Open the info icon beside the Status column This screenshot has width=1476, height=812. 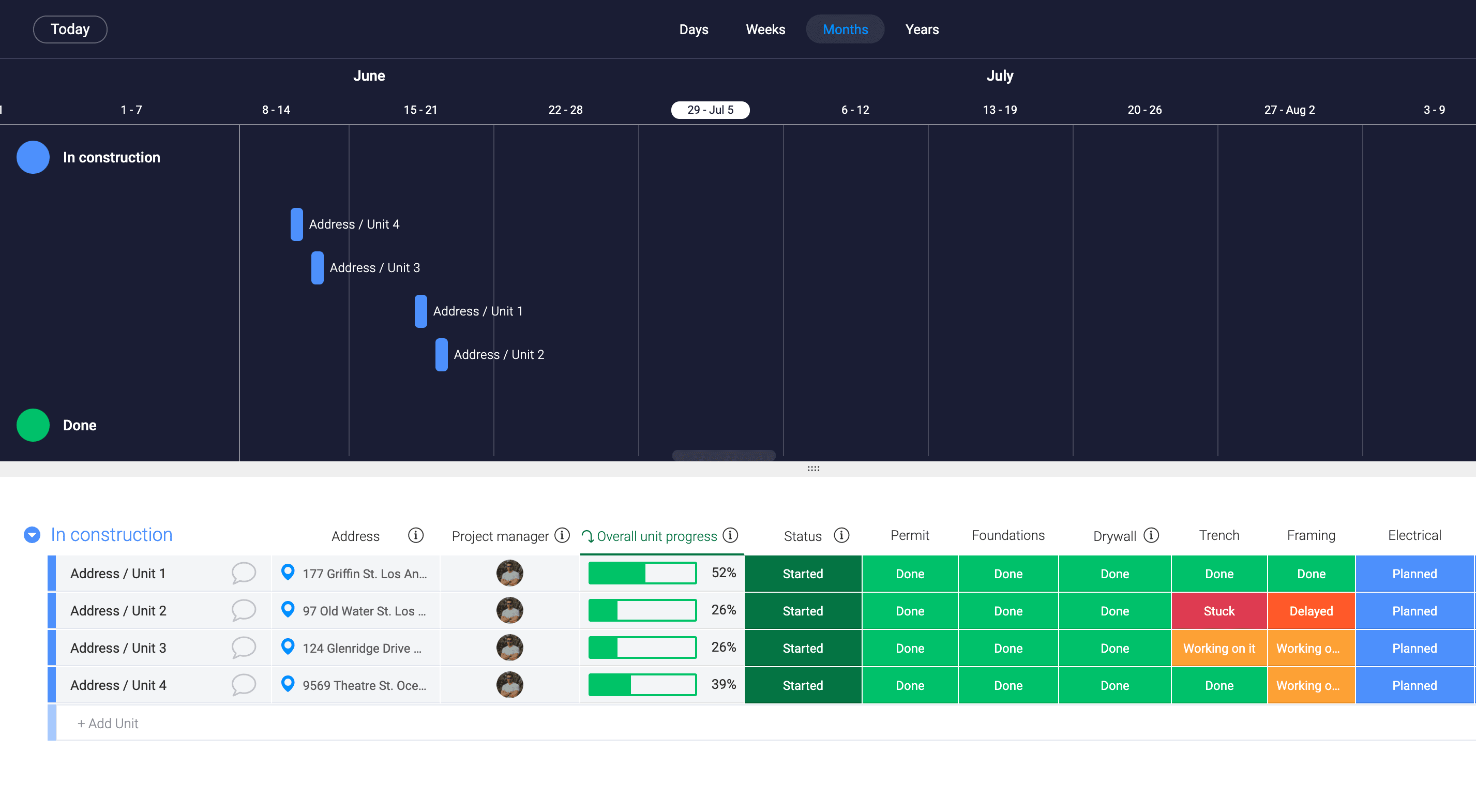pyautogui.click(x=841, y=535)
